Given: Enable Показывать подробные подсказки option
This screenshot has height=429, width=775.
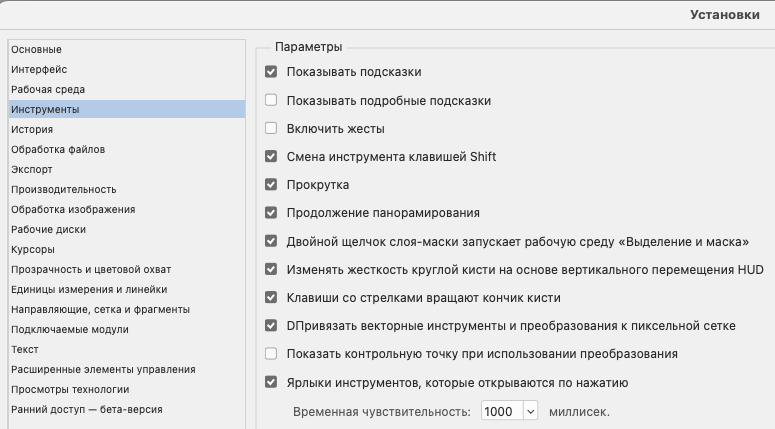Looking at the screenshot, I should tap(271, 100).
